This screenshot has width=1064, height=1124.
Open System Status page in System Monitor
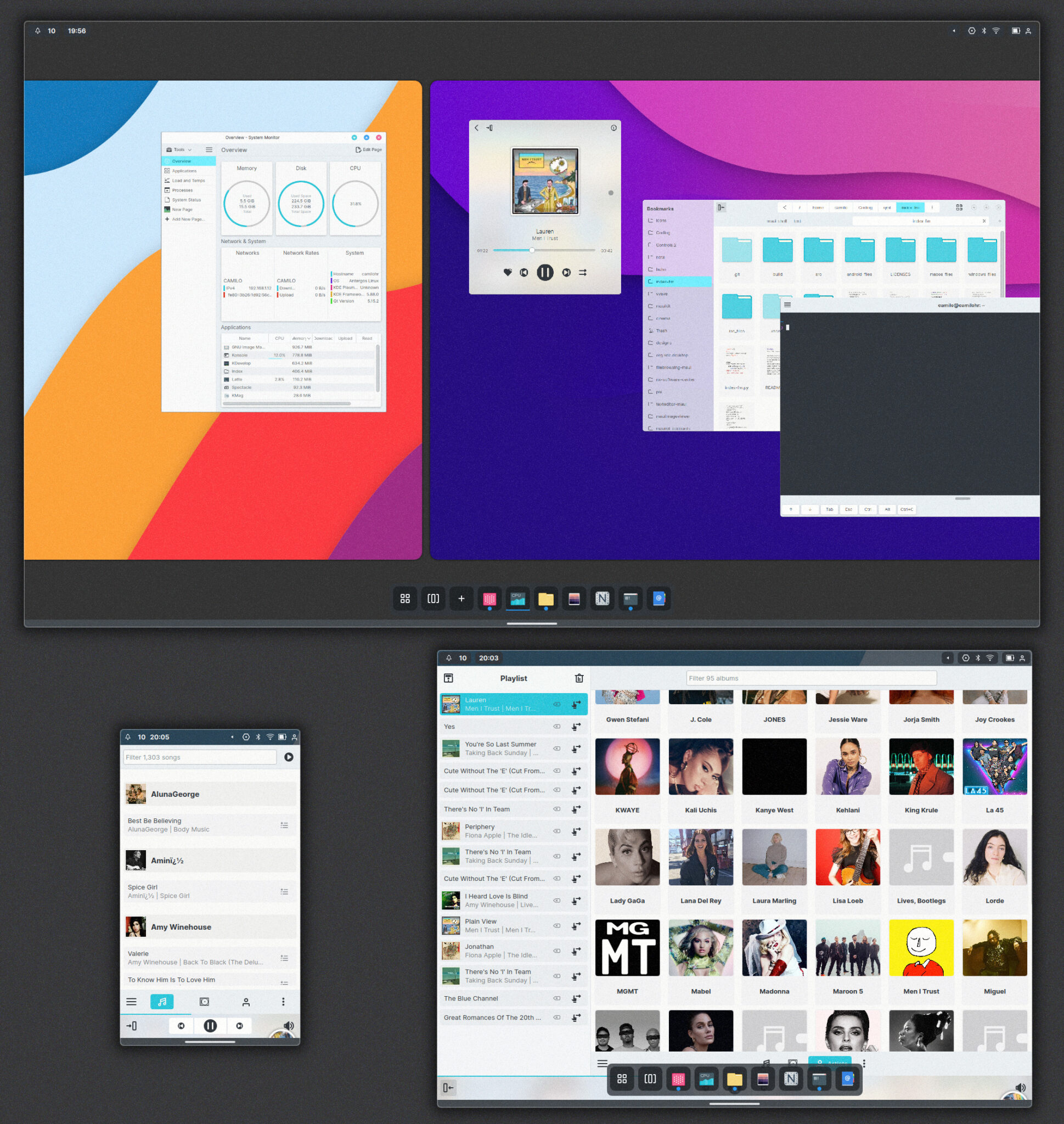188,200
